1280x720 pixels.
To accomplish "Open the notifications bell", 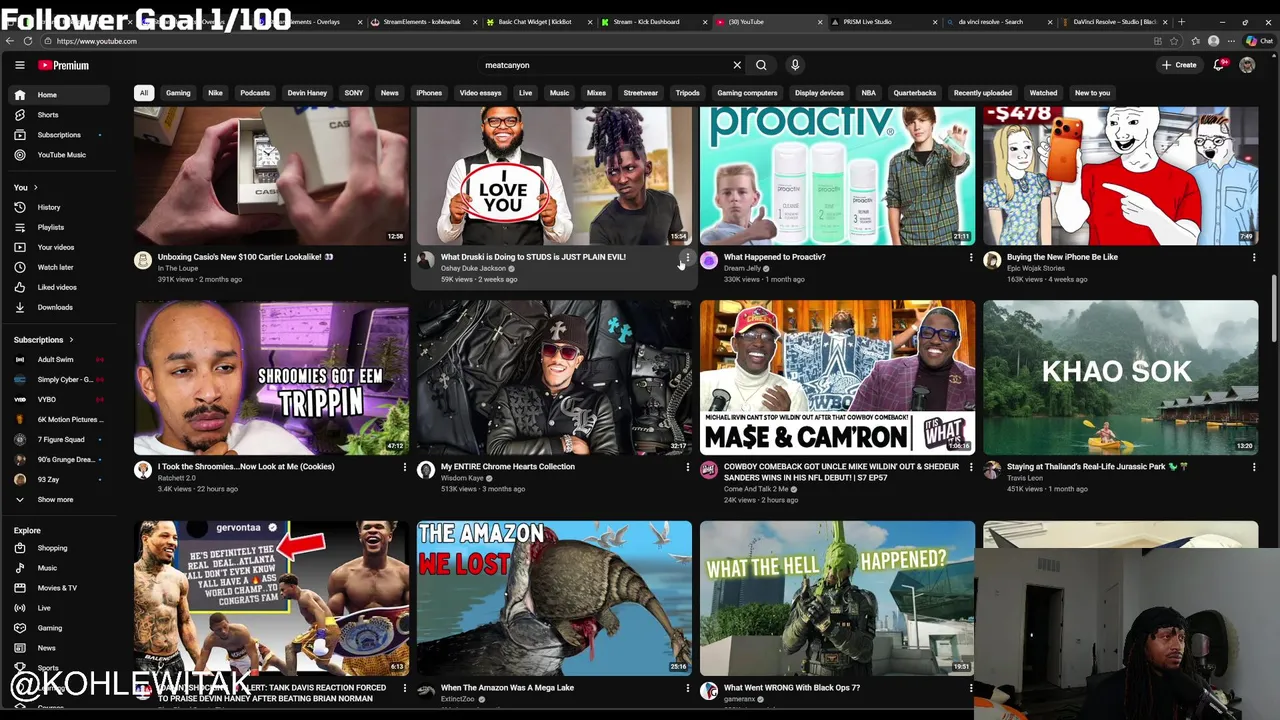I will point(1219,65).
